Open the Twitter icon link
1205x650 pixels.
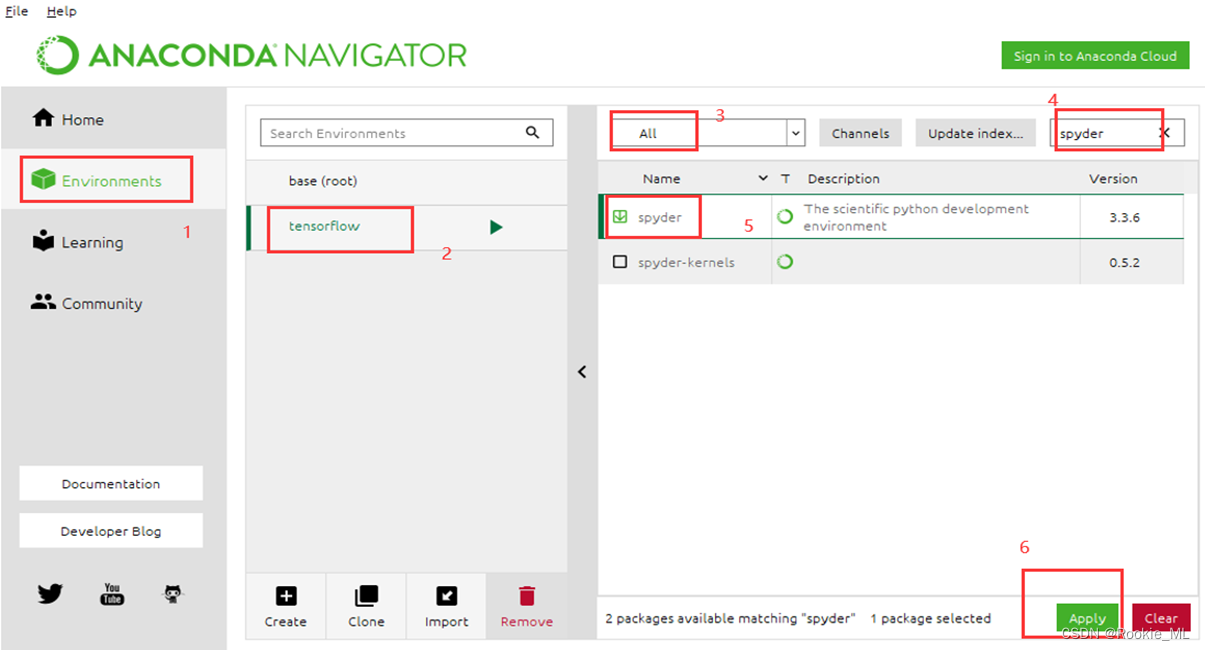pyautogui.click(x=50, y=594)
